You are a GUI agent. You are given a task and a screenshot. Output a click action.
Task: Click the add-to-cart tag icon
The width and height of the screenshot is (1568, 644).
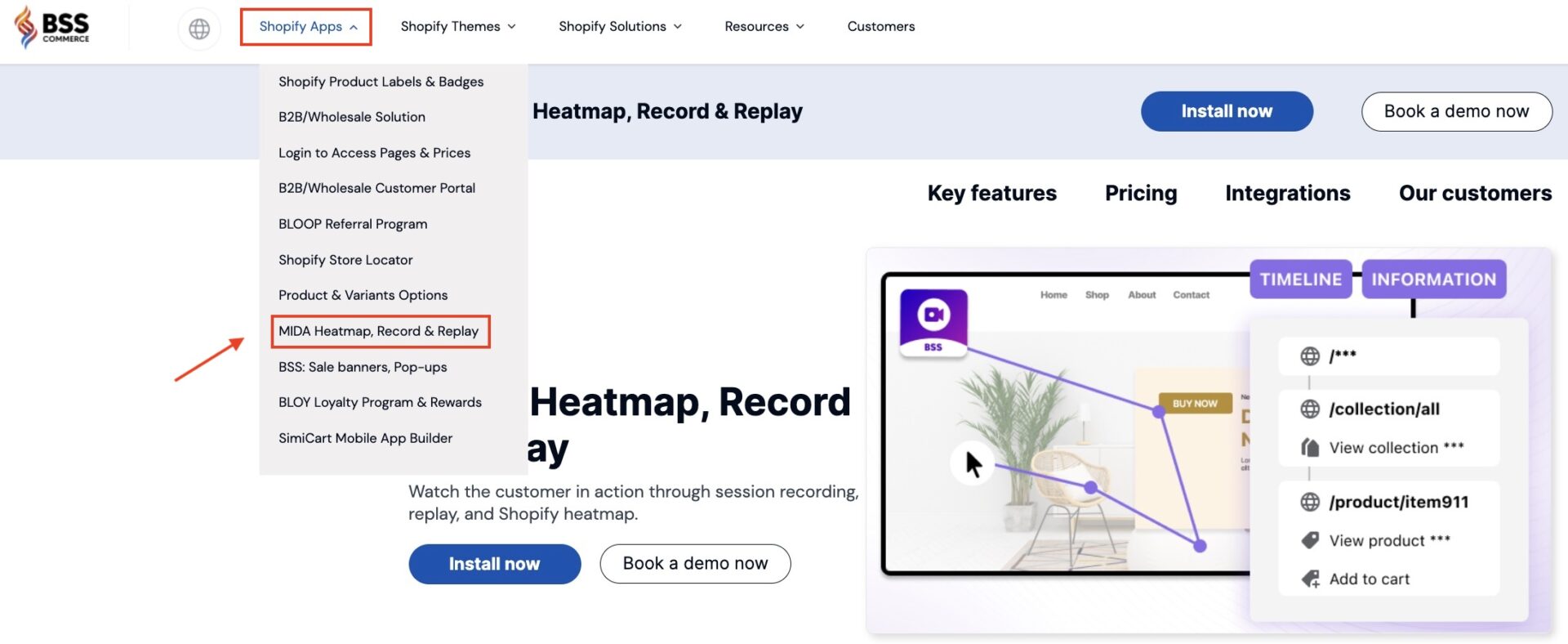[x=1310, y=579]
